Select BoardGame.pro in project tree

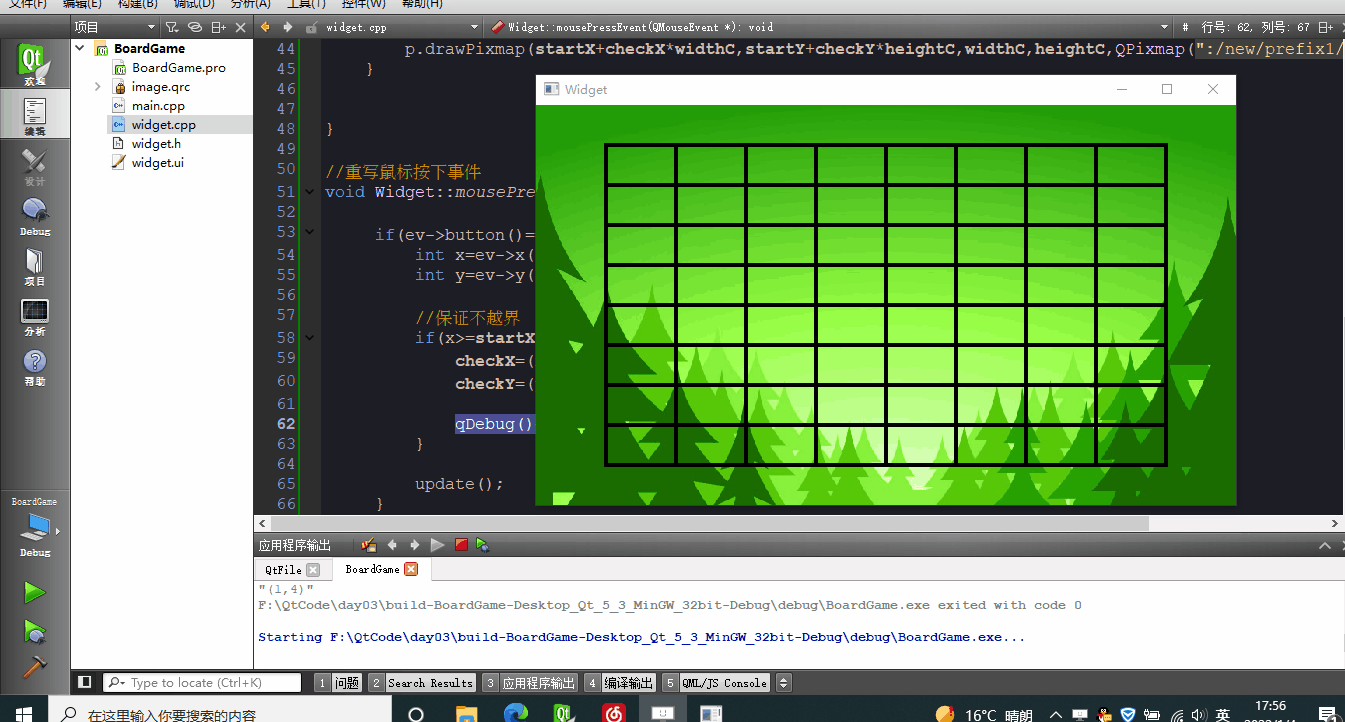click(x=178, y=68)
